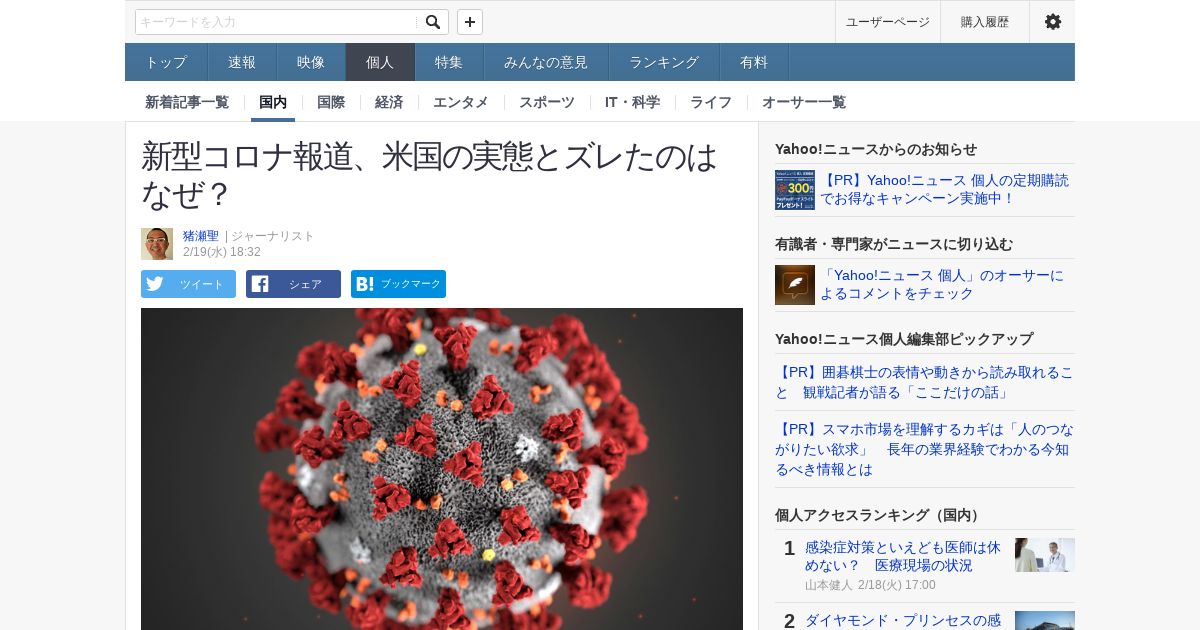Image resolution: width=1200 pixels, height=630 pixels.
Task: Click the plus button beside search
Action: 470,22
